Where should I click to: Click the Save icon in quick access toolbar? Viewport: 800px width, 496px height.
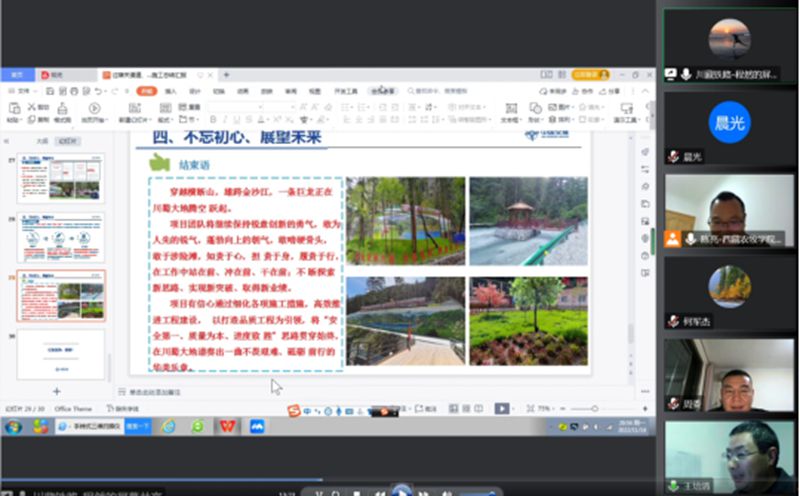48,91
